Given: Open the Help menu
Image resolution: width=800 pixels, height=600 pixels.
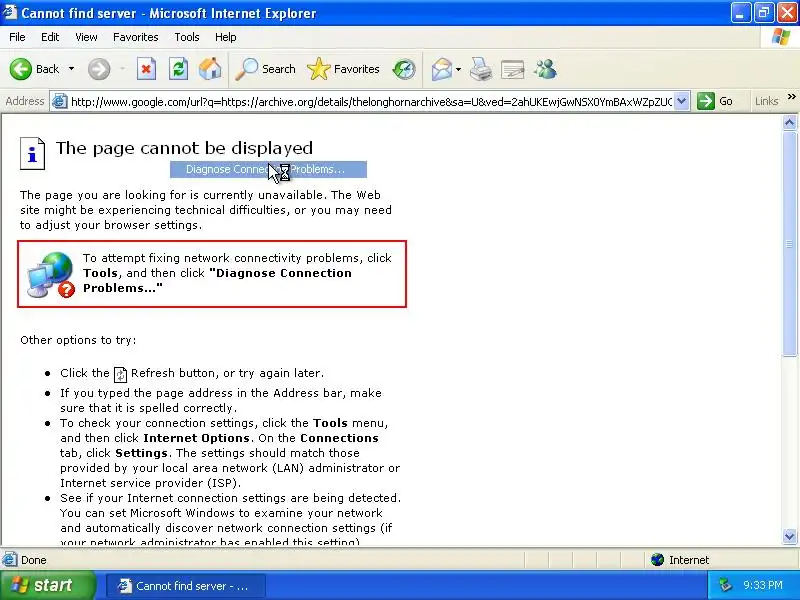Looking at the screenshot, I should click(226, 37).
